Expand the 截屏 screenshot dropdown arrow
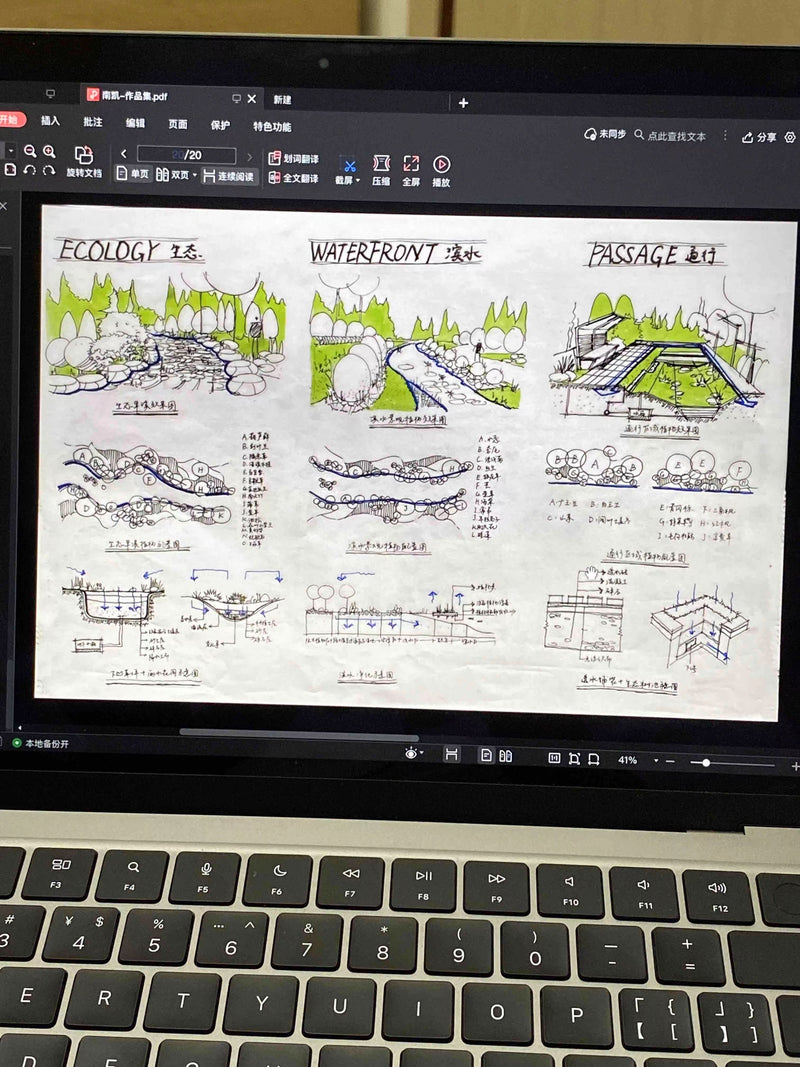Image resolution: width=800 pixels, height=1067 pixels. tap(358, 181)
